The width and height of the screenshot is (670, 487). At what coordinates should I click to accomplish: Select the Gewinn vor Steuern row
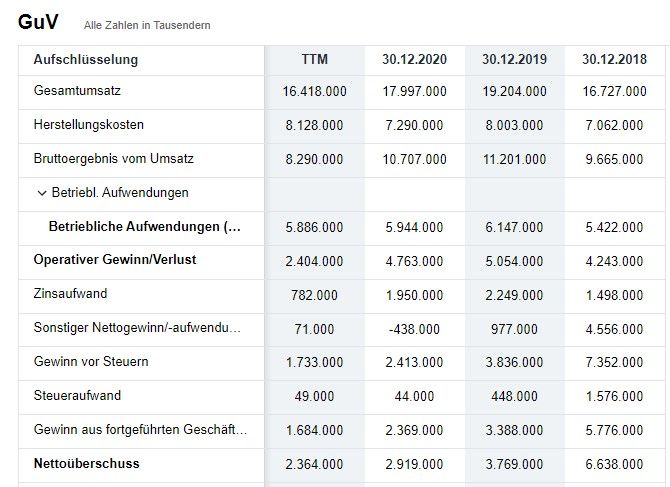click(x=91, y=361)
